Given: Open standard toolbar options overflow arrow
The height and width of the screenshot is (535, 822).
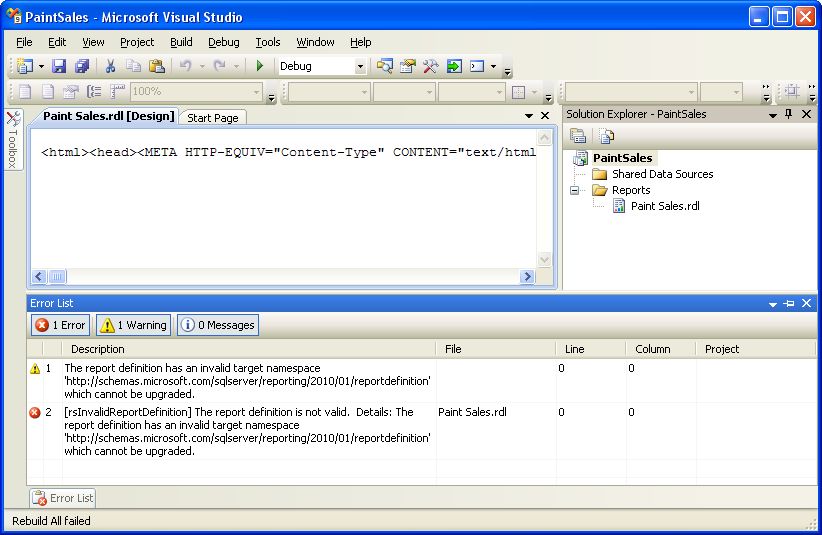Looking at the screenshot, I should pos(507,71).
